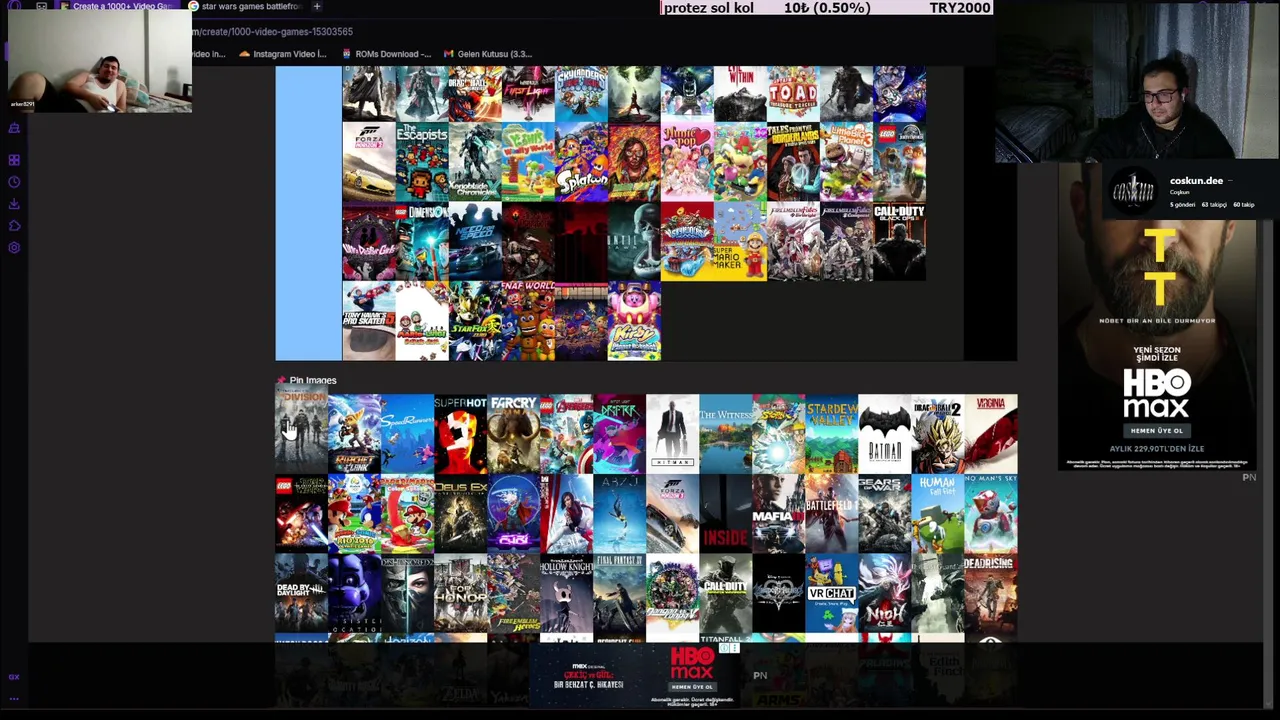Select Virginia cover in pool
Screen dimensions: 1280x720
tap(990, 433)
